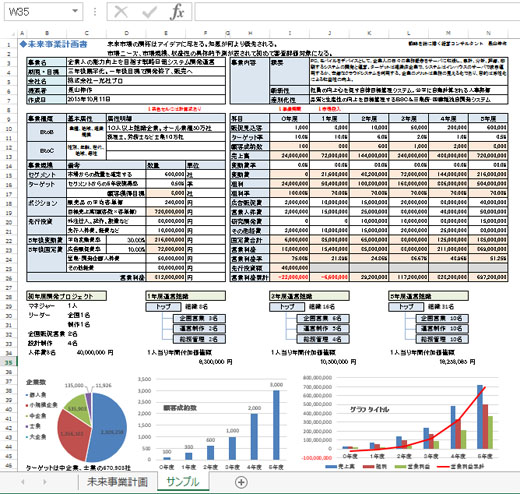Click the 事業名 label cell
The height and width of the screenshot is (494, 520).
pyautogui.click(x=46, y=62)
